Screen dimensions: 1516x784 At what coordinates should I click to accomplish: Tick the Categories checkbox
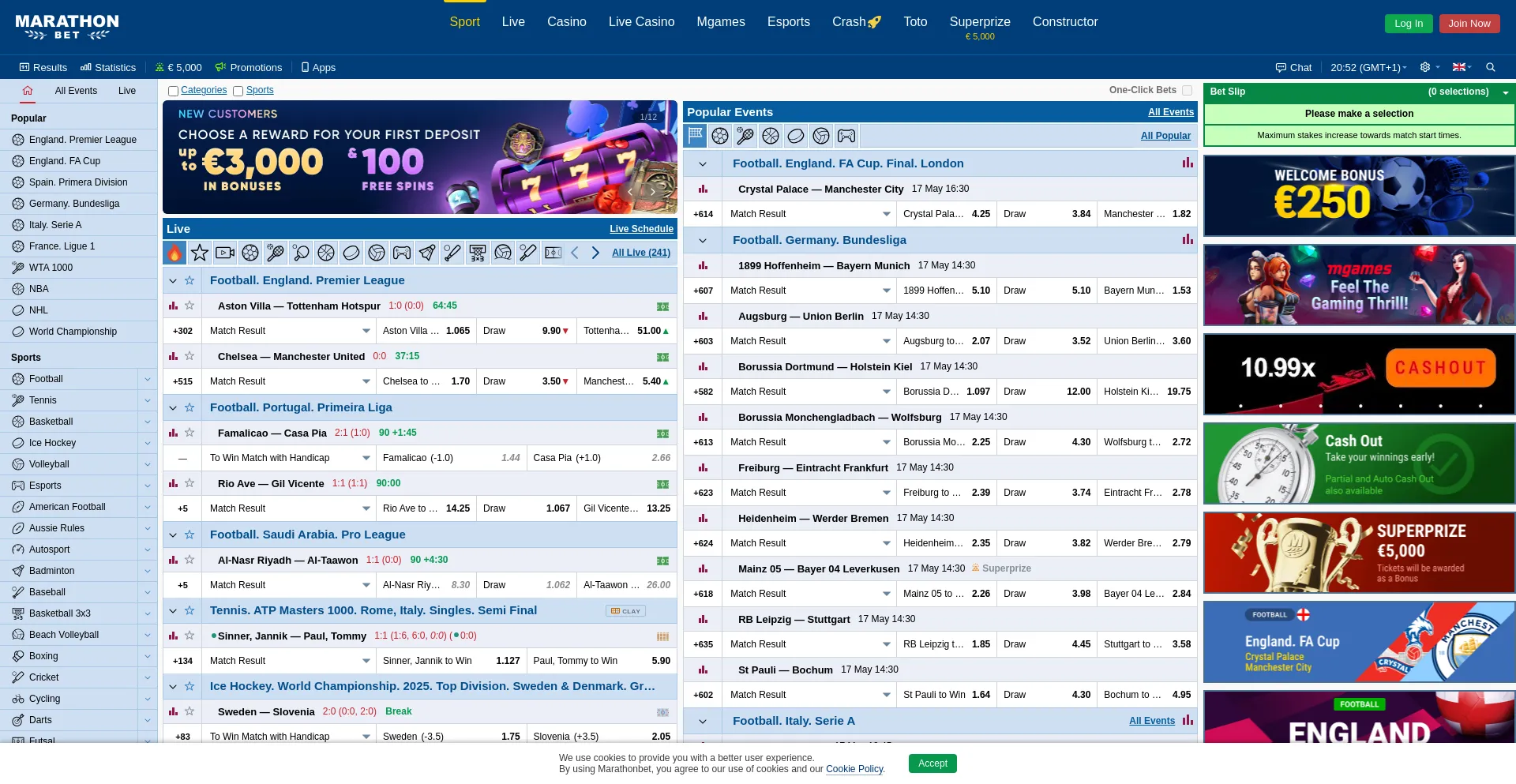coord(173,91)
